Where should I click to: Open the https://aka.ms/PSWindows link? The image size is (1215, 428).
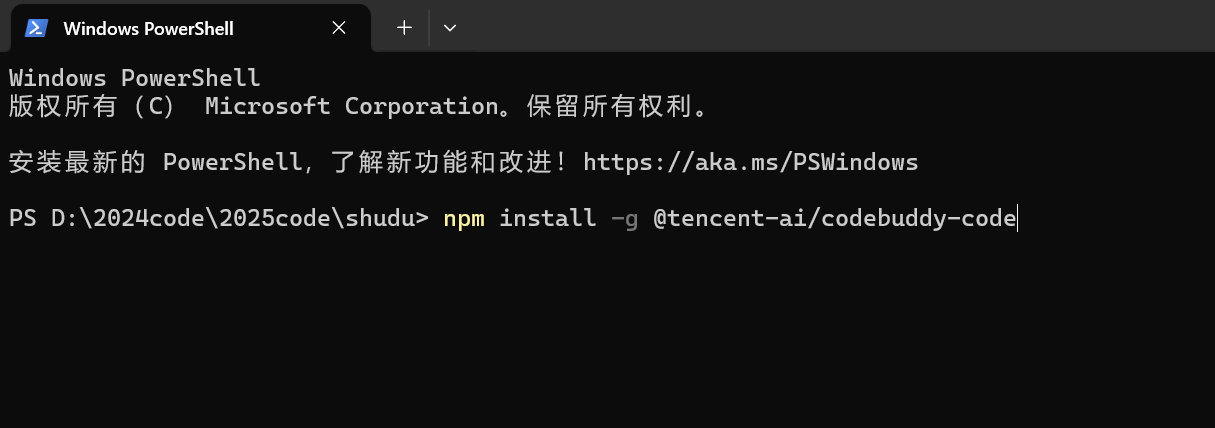[x=750, y=161]
